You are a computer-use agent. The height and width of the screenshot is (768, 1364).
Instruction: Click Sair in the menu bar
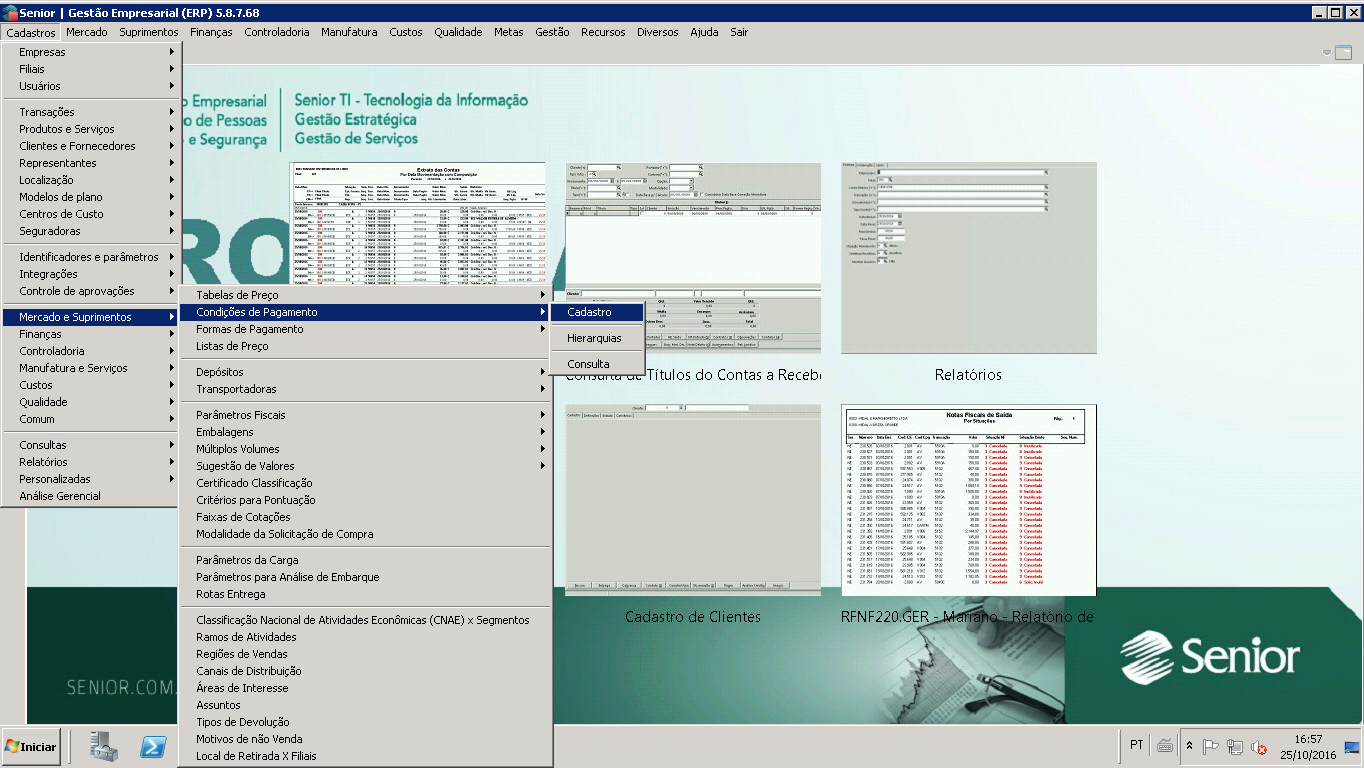tap(739, 32)
